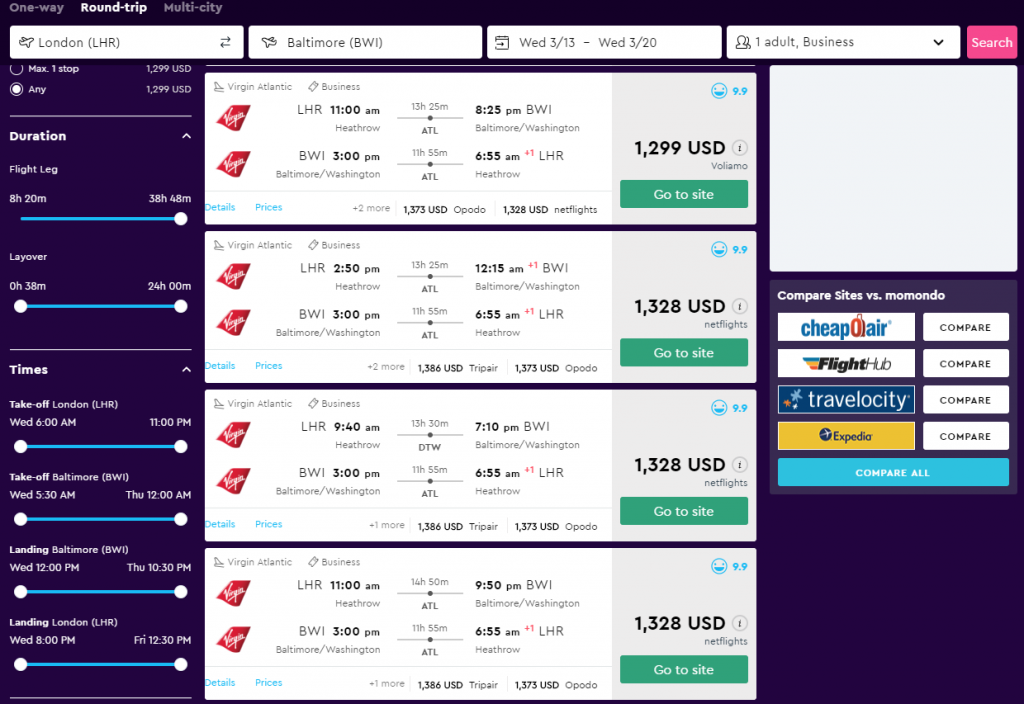The width and height of the screenshot is (1024, 704).
Task: Switch to the Multi-city trip tab
Action: click(x=193, y=8)
